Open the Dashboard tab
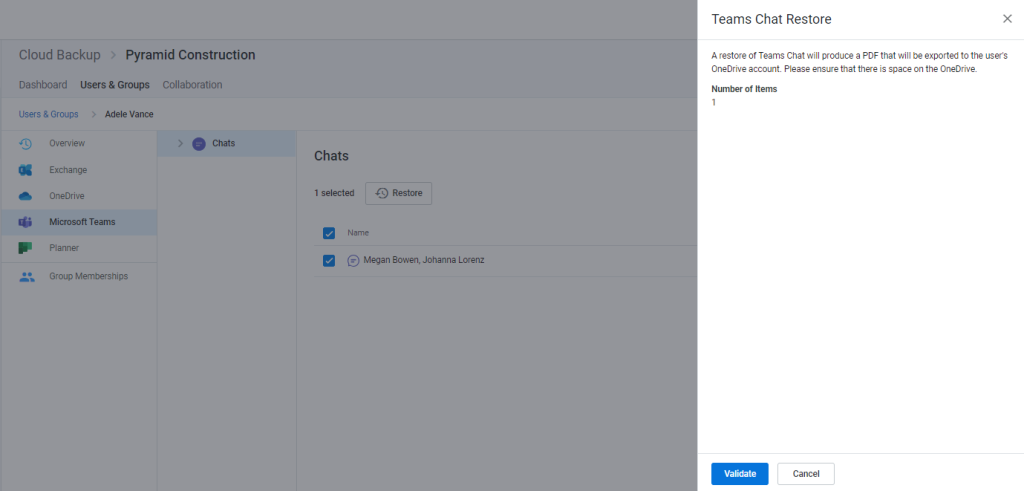This screenshot has width=1024, height=491. coord(43,85)
